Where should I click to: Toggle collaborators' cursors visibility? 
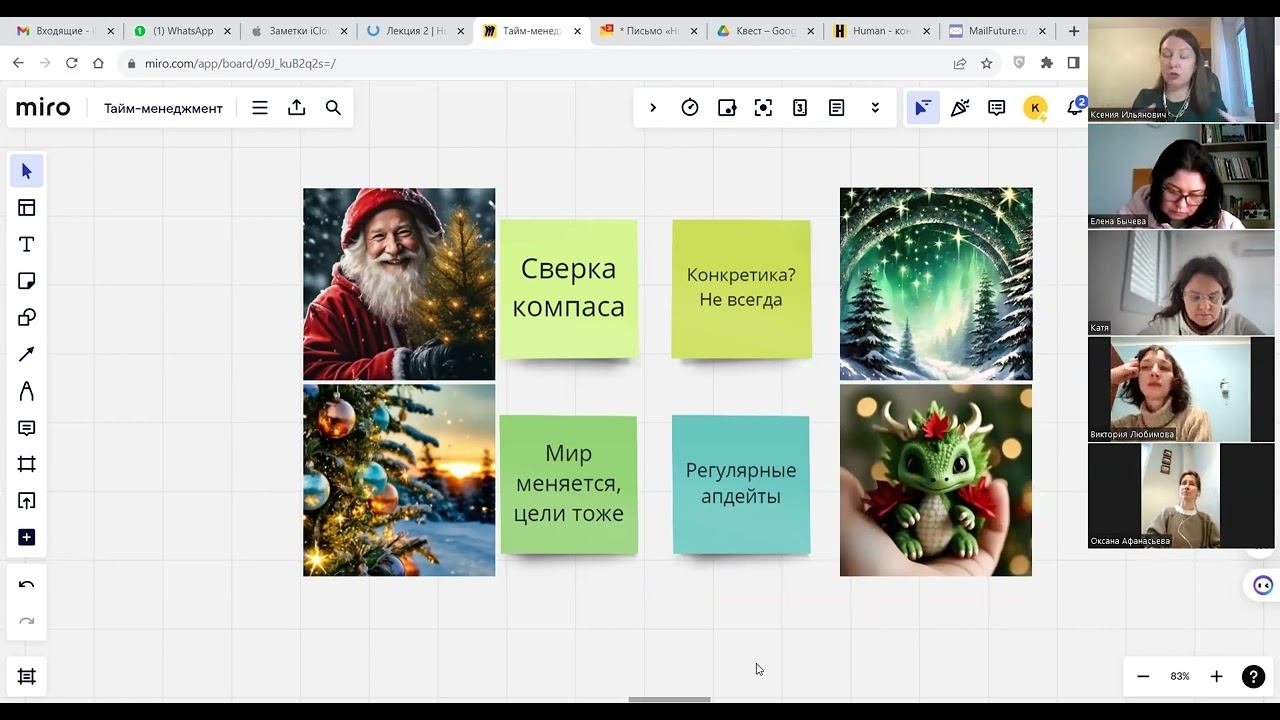pyautogui.click(x=922, y=108)
